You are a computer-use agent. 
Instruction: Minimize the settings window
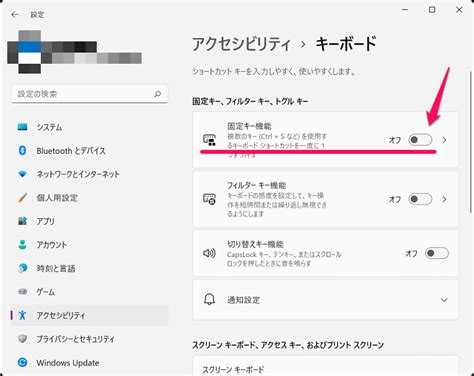click(x=405, y=10)
